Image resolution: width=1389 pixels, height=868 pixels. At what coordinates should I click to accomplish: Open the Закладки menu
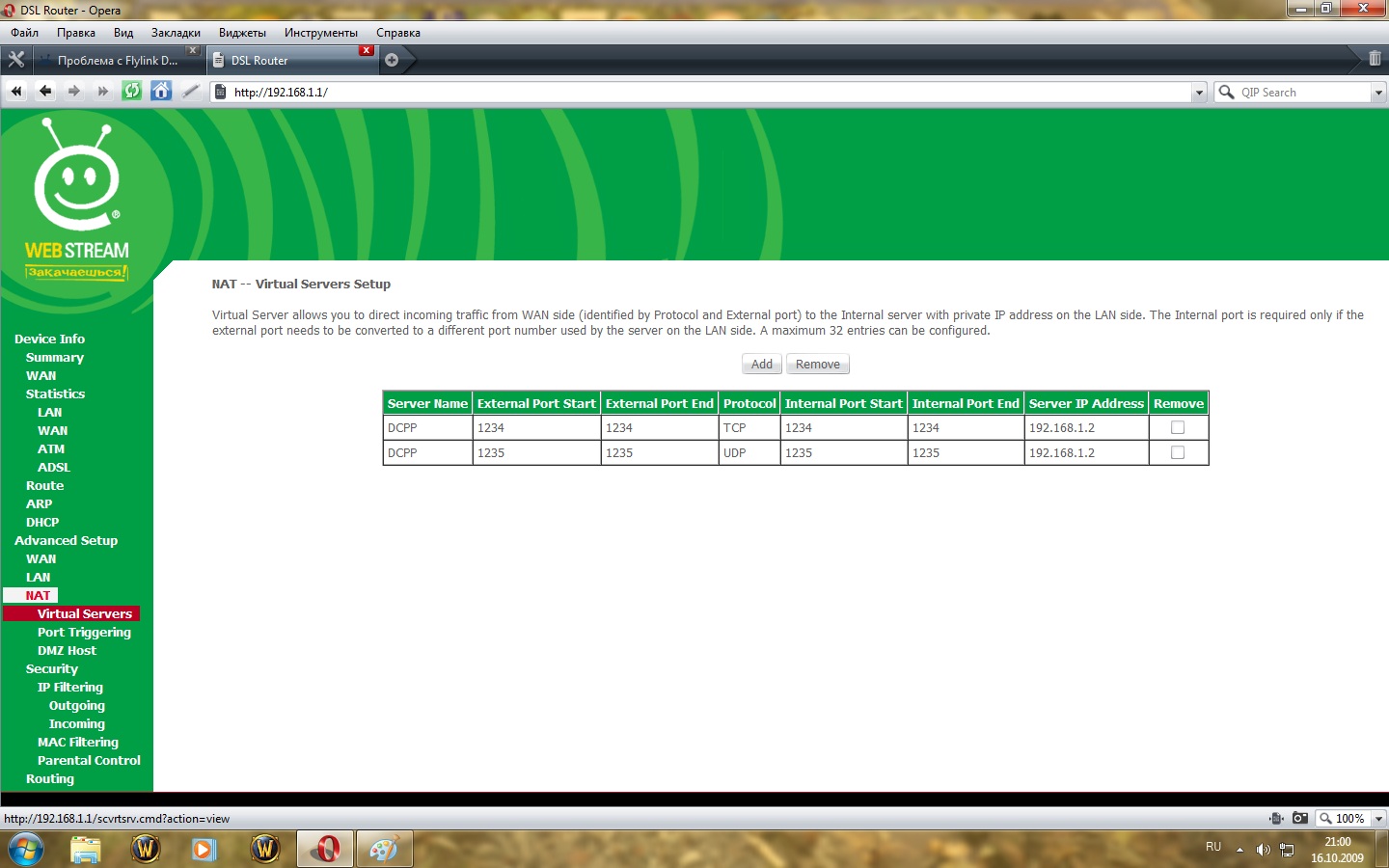[x=176, y=33]
